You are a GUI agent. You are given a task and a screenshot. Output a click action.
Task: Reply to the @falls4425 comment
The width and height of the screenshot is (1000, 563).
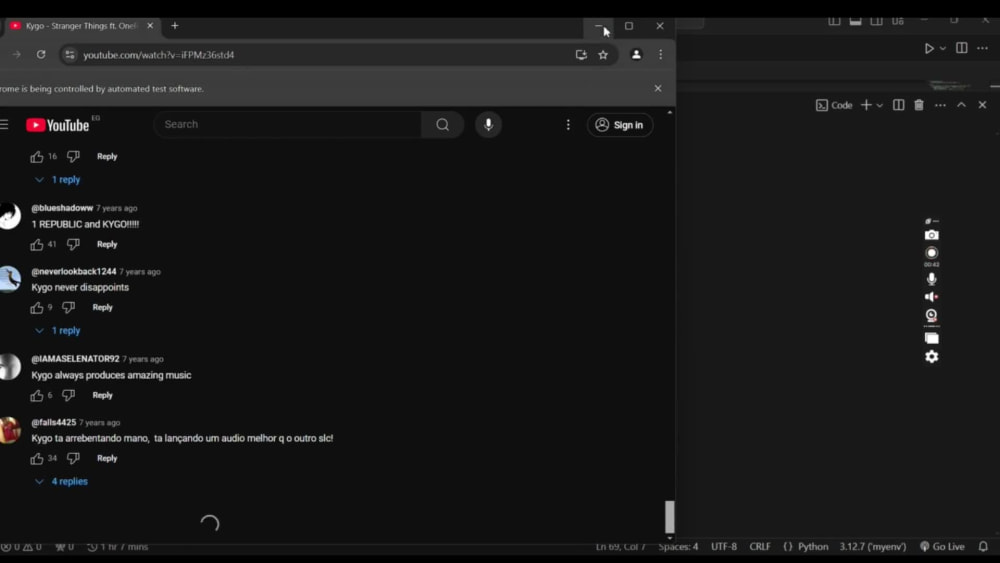(107, 458)
